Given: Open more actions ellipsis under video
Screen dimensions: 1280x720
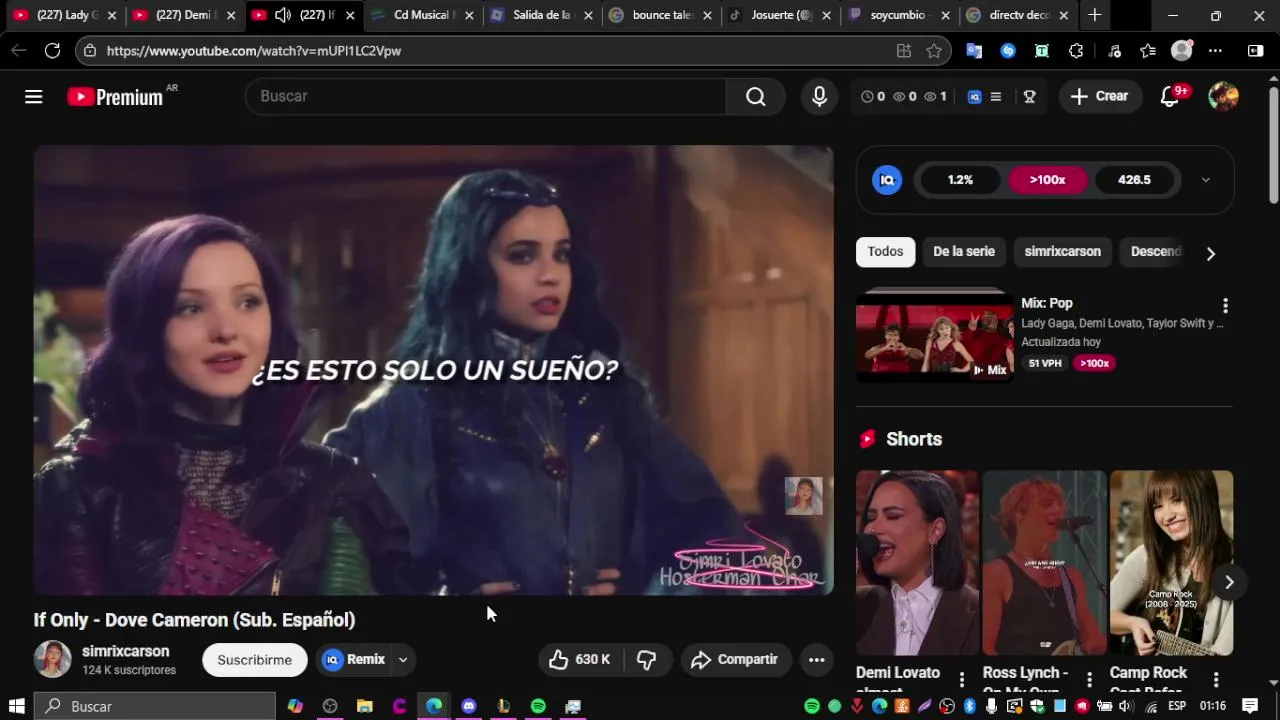Looking at the screenshot, I should 816,659.
